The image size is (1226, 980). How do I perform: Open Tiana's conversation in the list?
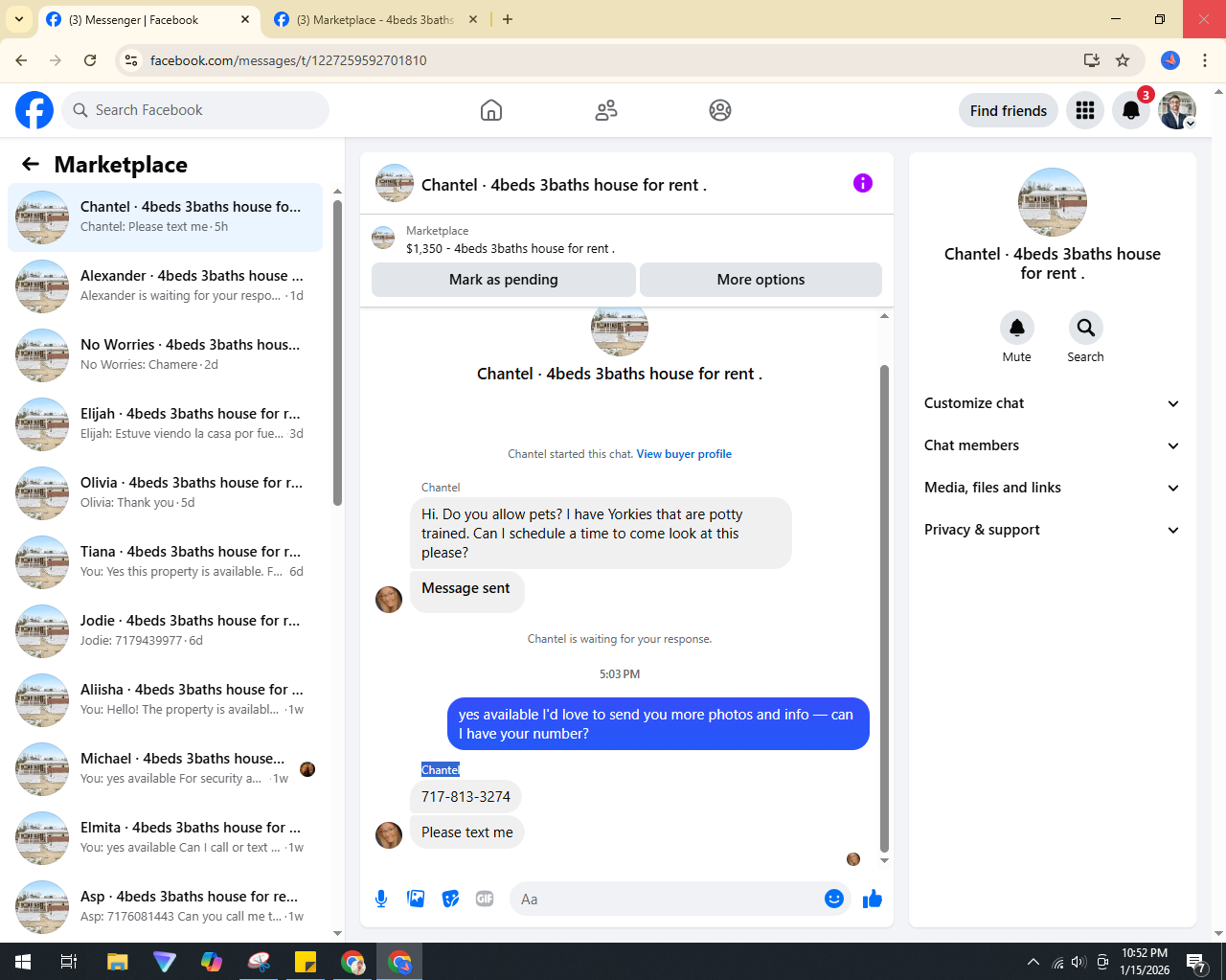pos(165,562)
